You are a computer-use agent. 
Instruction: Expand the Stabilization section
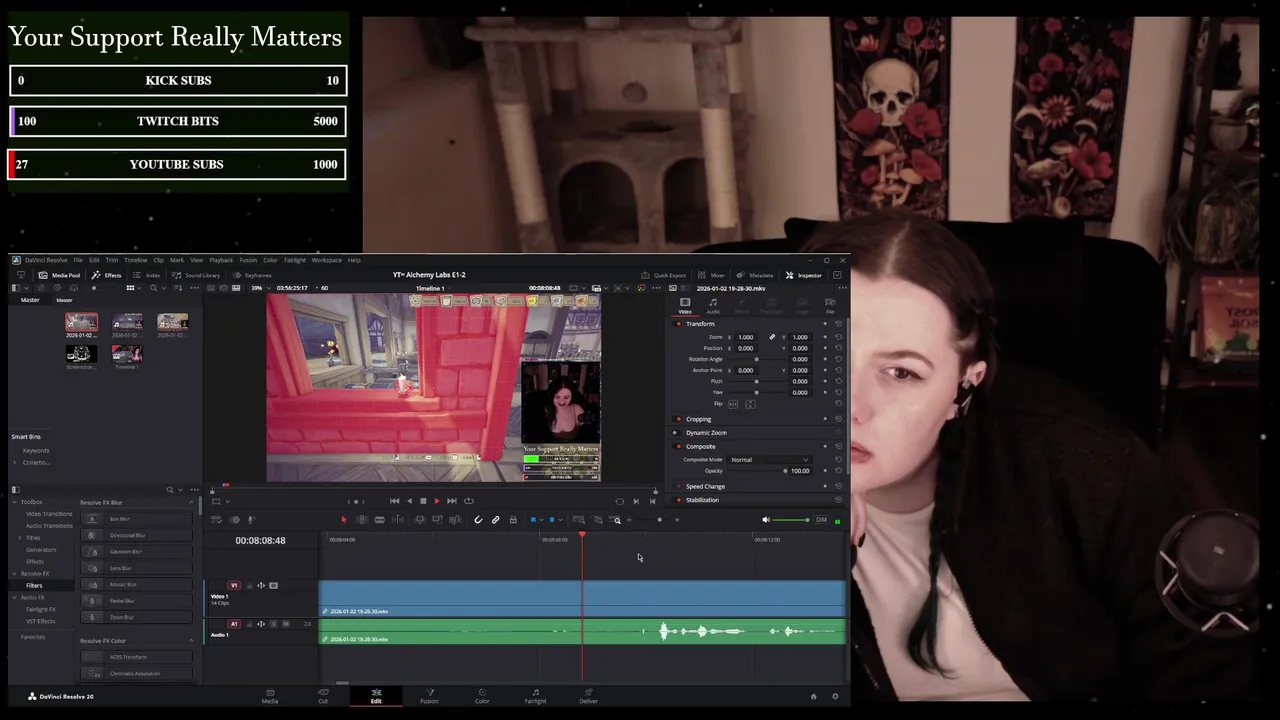click(702, 500)
